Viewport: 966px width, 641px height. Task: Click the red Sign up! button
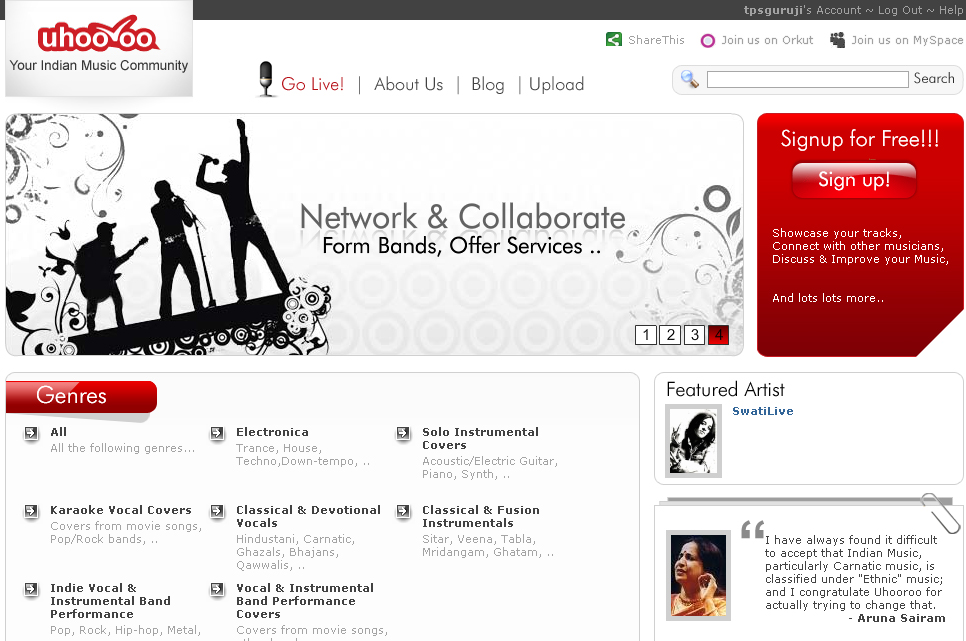pos(854,180)
